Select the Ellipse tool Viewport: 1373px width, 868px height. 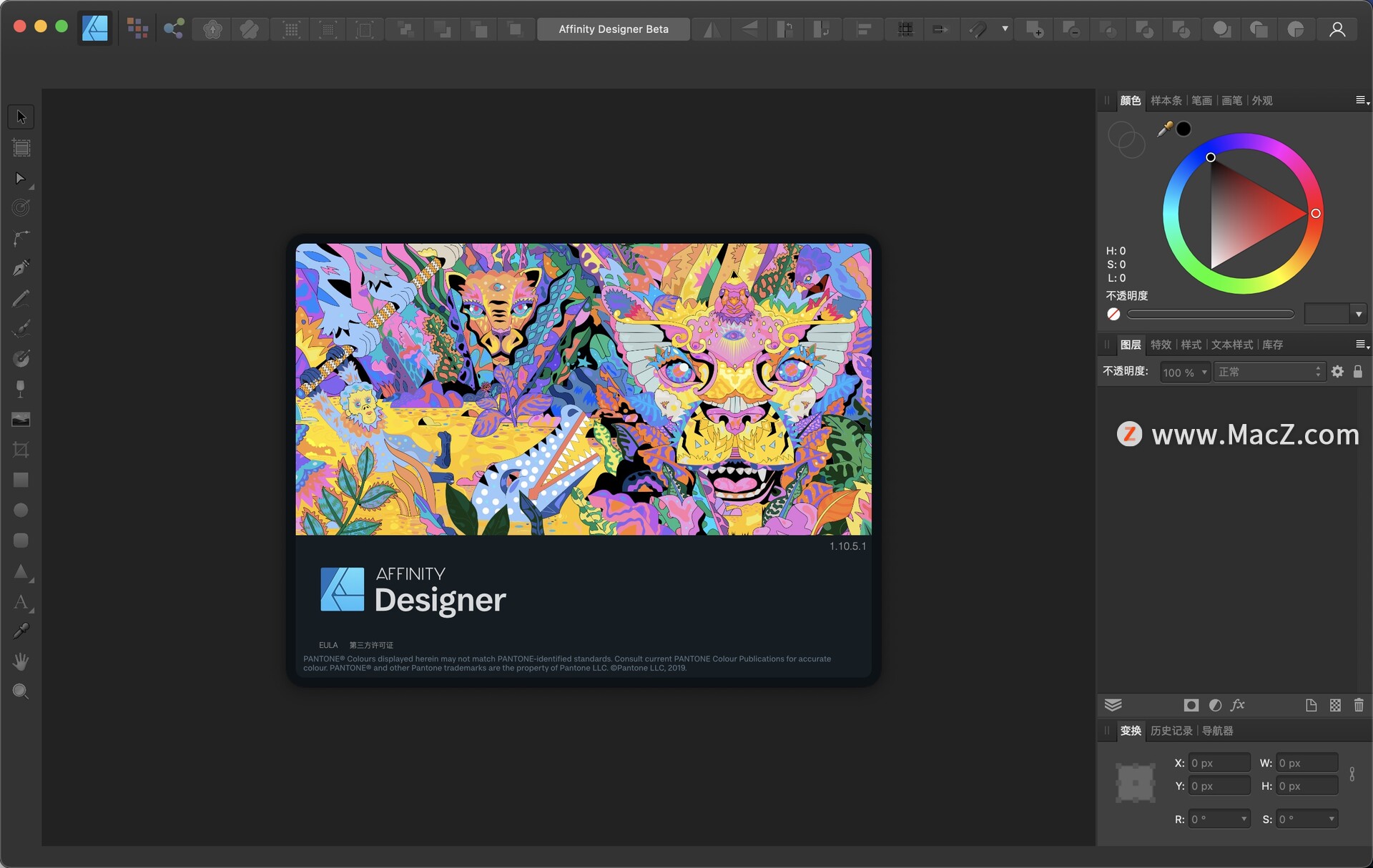[21, 510]
